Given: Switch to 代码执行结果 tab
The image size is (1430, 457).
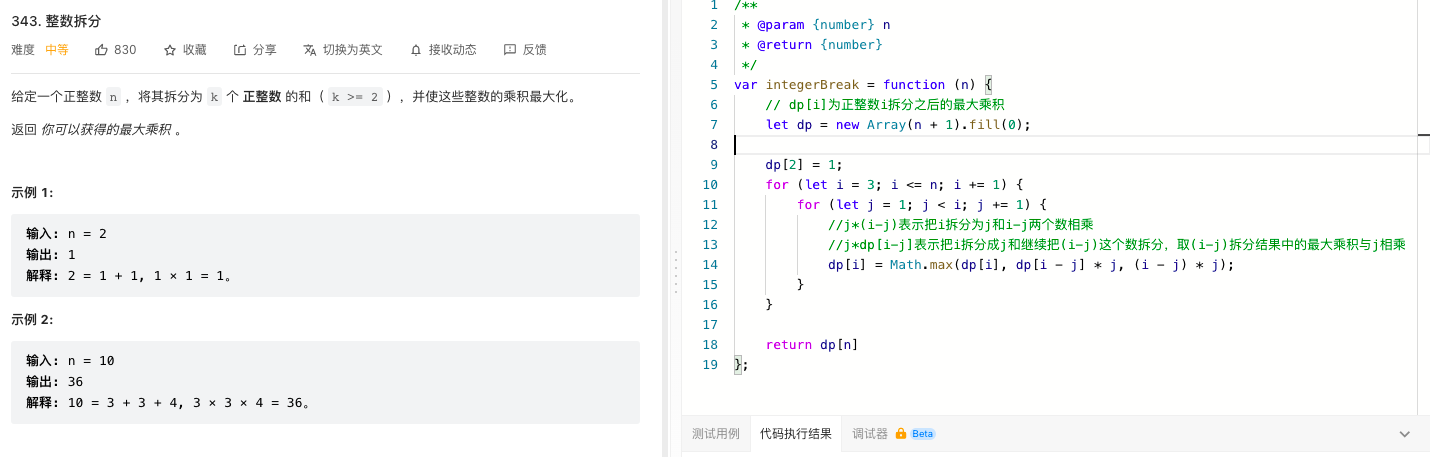Looking at the screenshot, I should click(796, 434).
